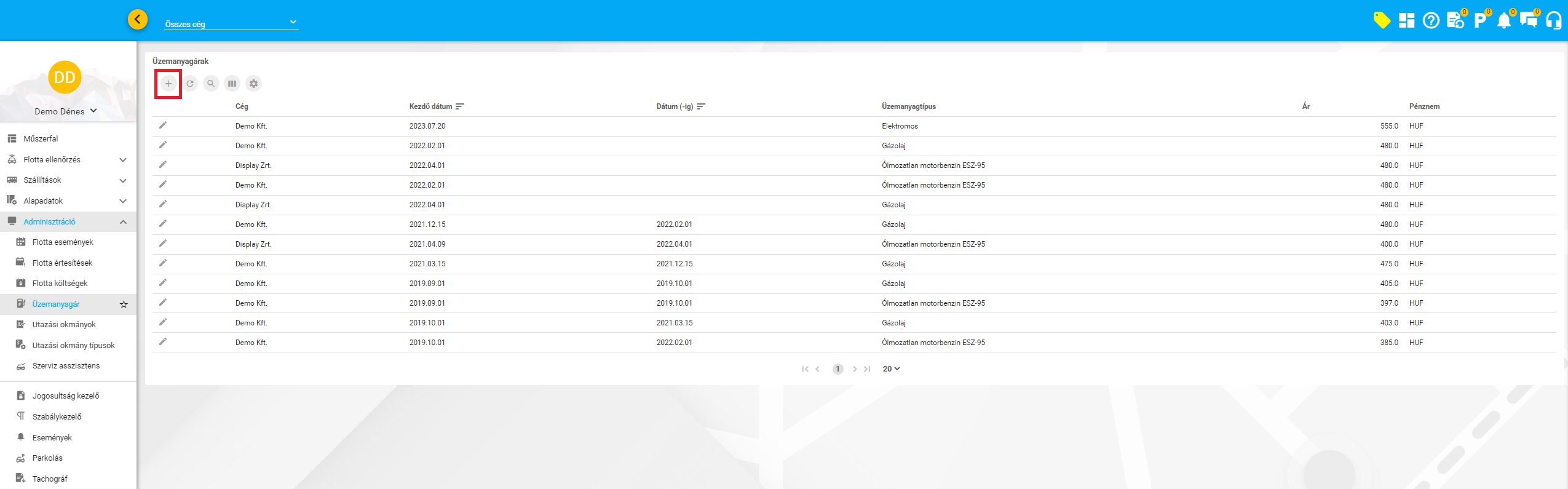Toggle sort on Kezdő dátum column
The image size is (1568, 489).
click(x=460, y=106)
